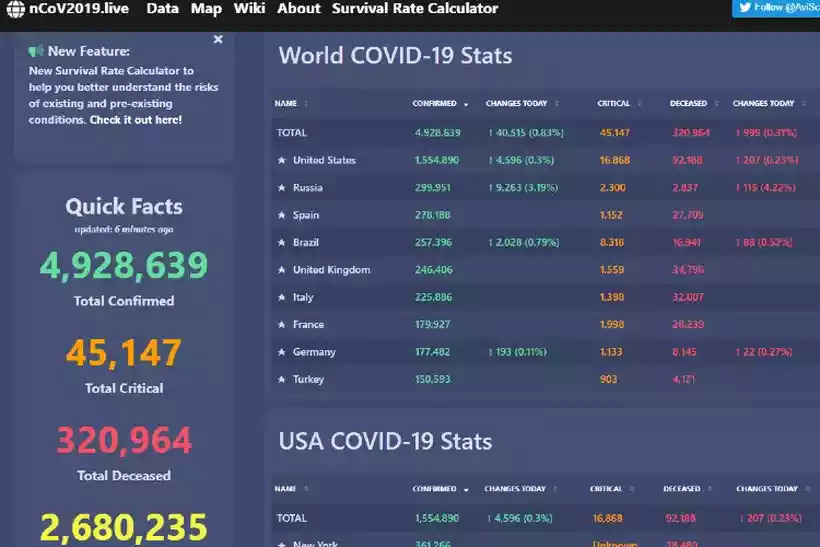This screenshot has width=820, height=547.
Task: Click the star icon beside Germany
Action: pos(281,352)
